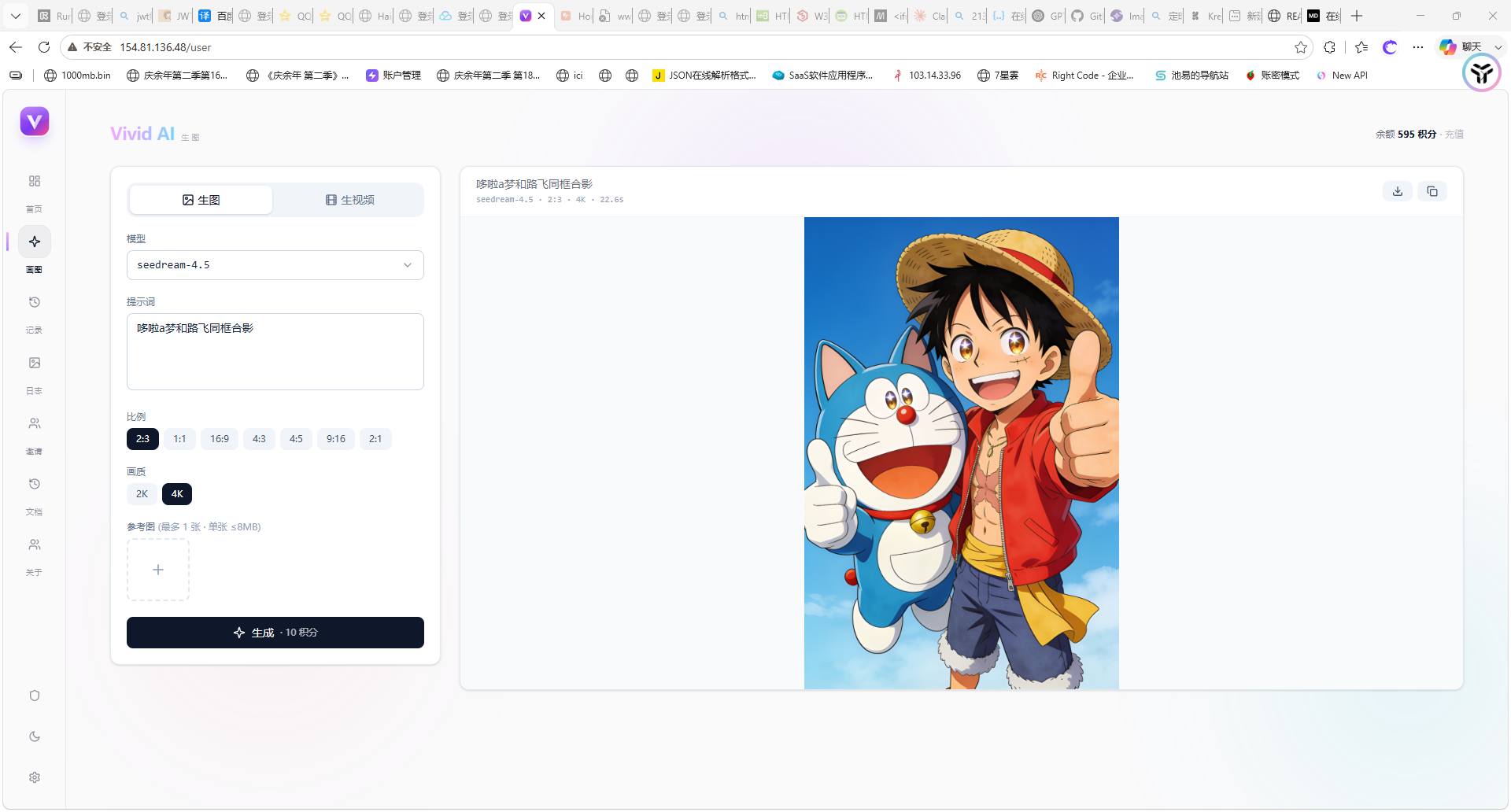Click the address bar URL field
Screen dimensions: 1511x812
point(700,47)
